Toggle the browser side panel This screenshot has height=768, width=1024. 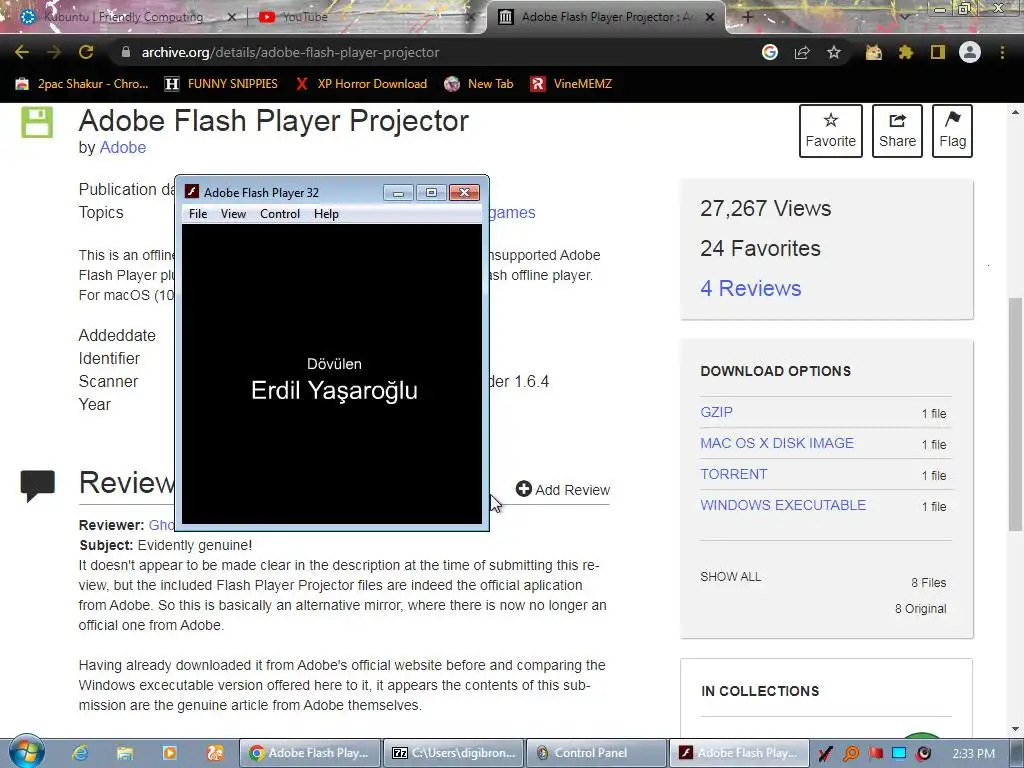pos(938,52)
